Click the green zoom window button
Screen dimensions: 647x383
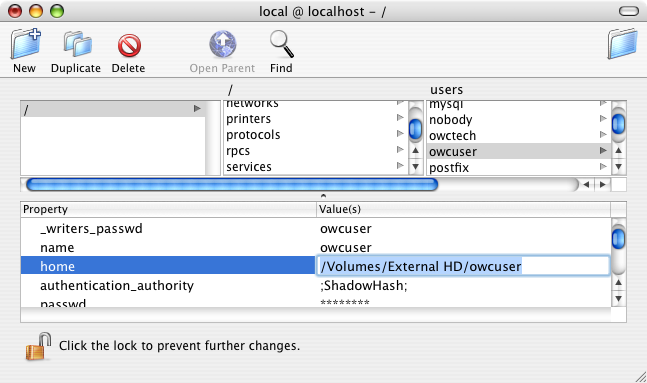[x=57, y=11]
